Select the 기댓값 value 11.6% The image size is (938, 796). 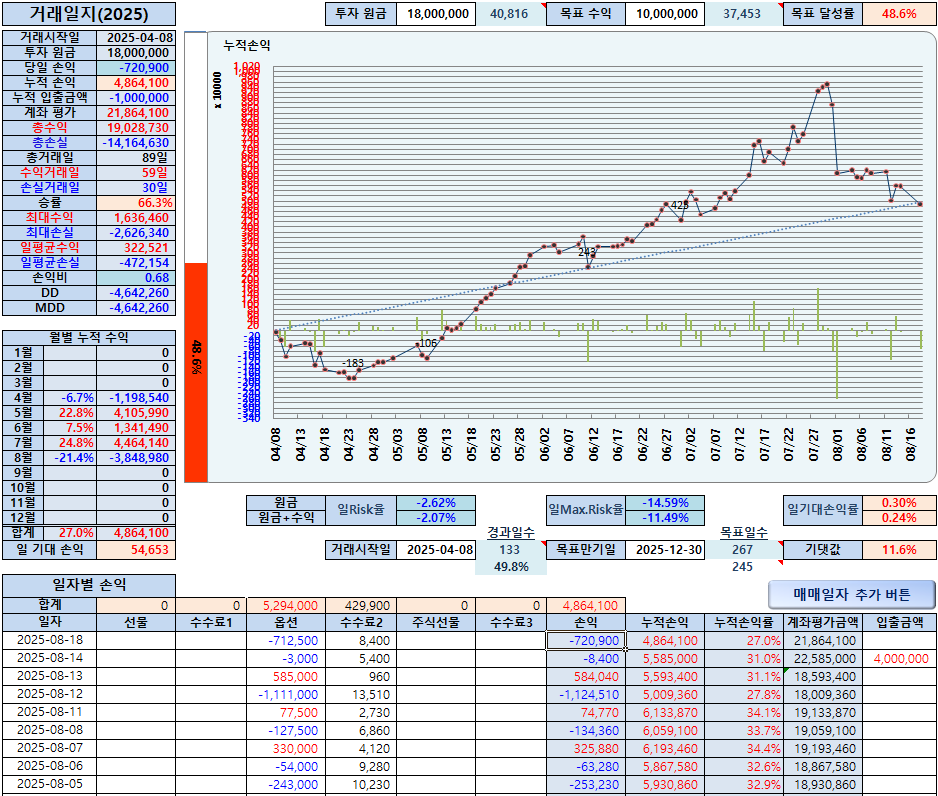tap(899, 550)
